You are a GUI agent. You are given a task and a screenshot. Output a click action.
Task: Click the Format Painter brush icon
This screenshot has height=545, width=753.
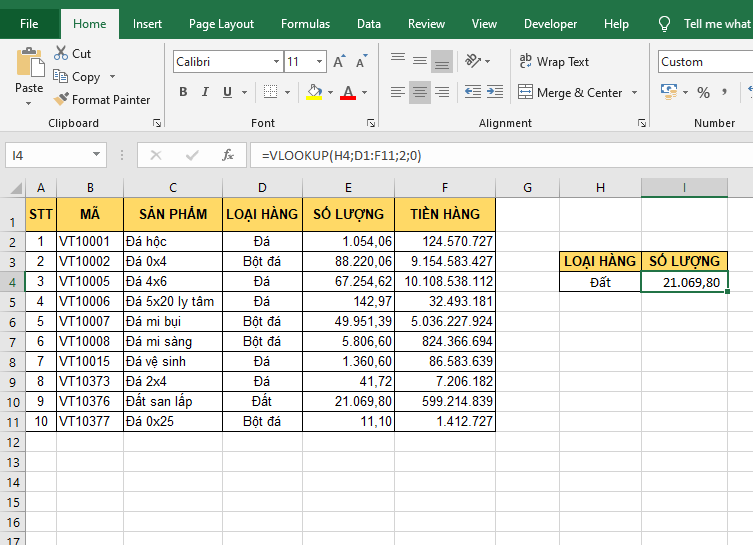click(x=61, y=99)
